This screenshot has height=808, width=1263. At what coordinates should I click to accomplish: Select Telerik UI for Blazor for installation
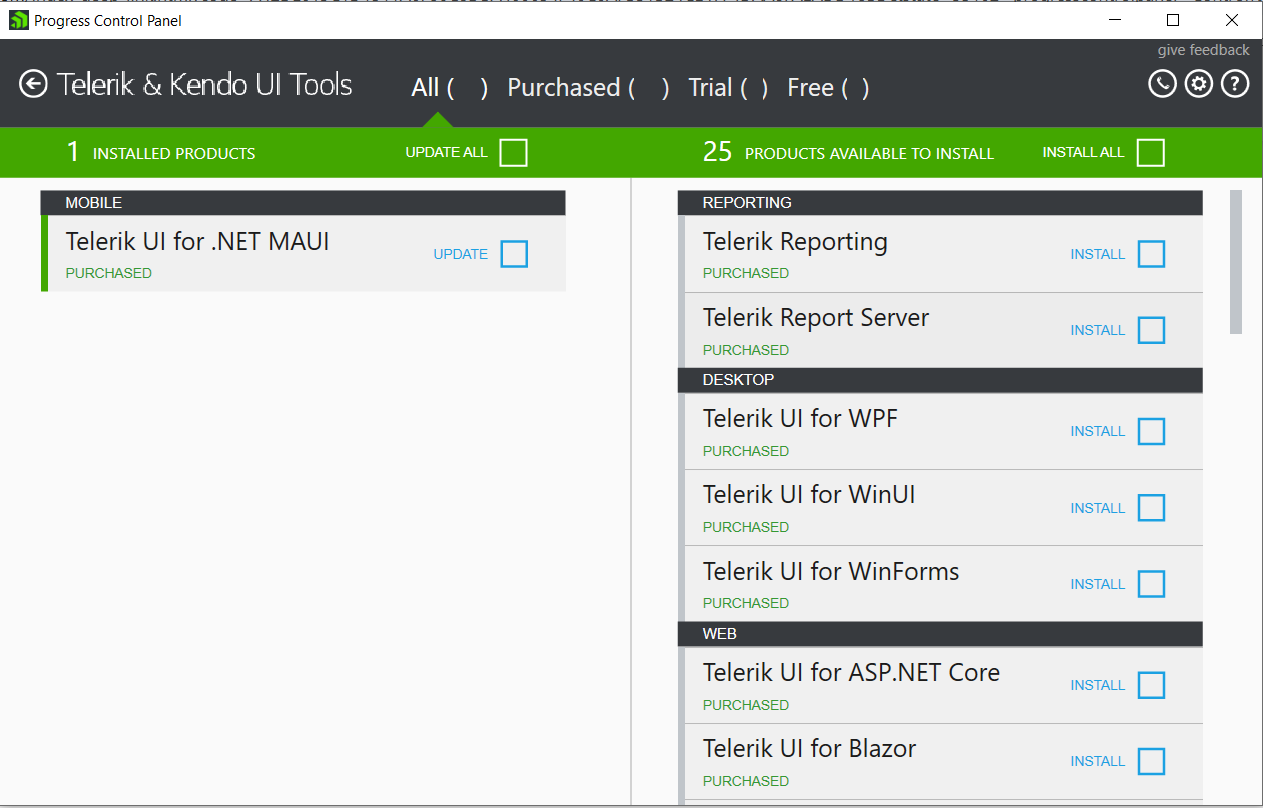pos(1152,761)
